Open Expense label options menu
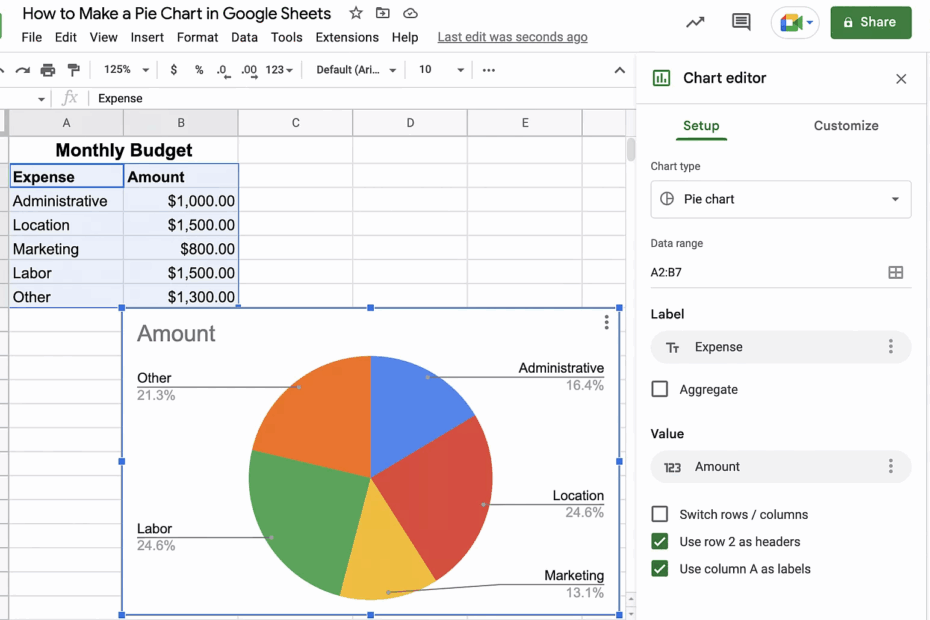The width and height of the screenshot is (930, 620). tap(890, 346)
